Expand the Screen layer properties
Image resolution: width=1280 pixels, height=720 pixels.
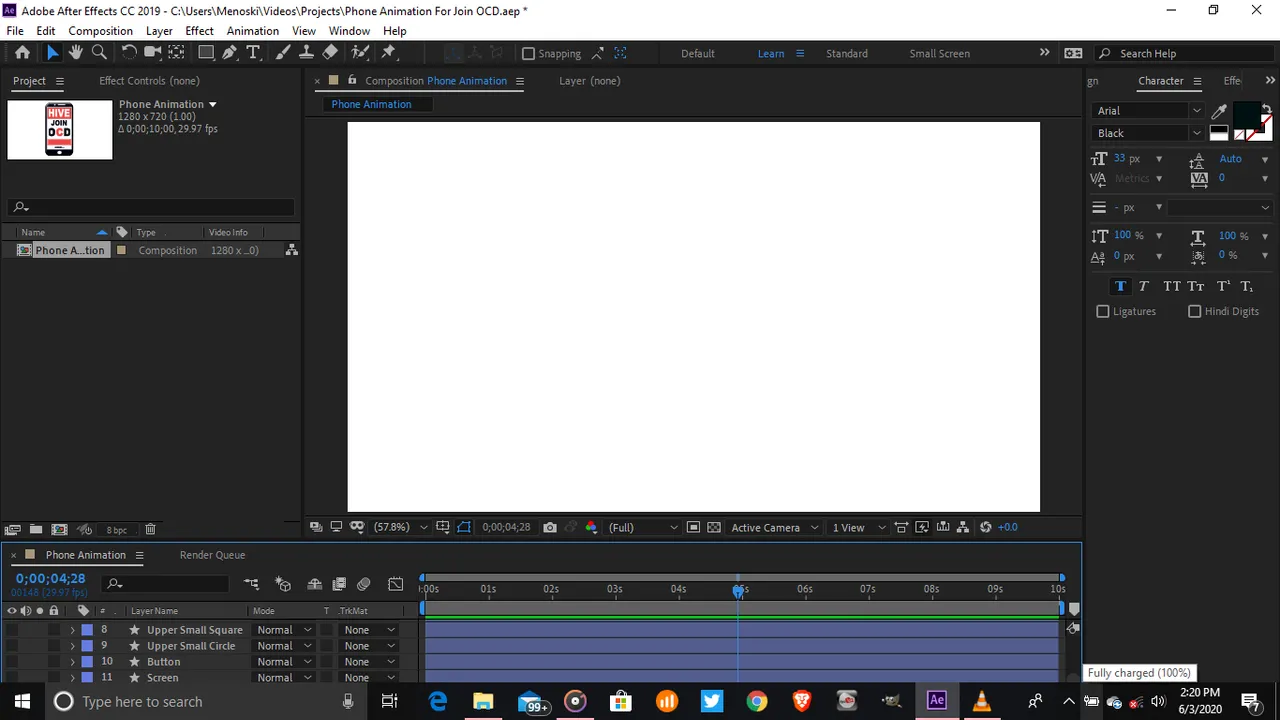(x=72, y=678)
